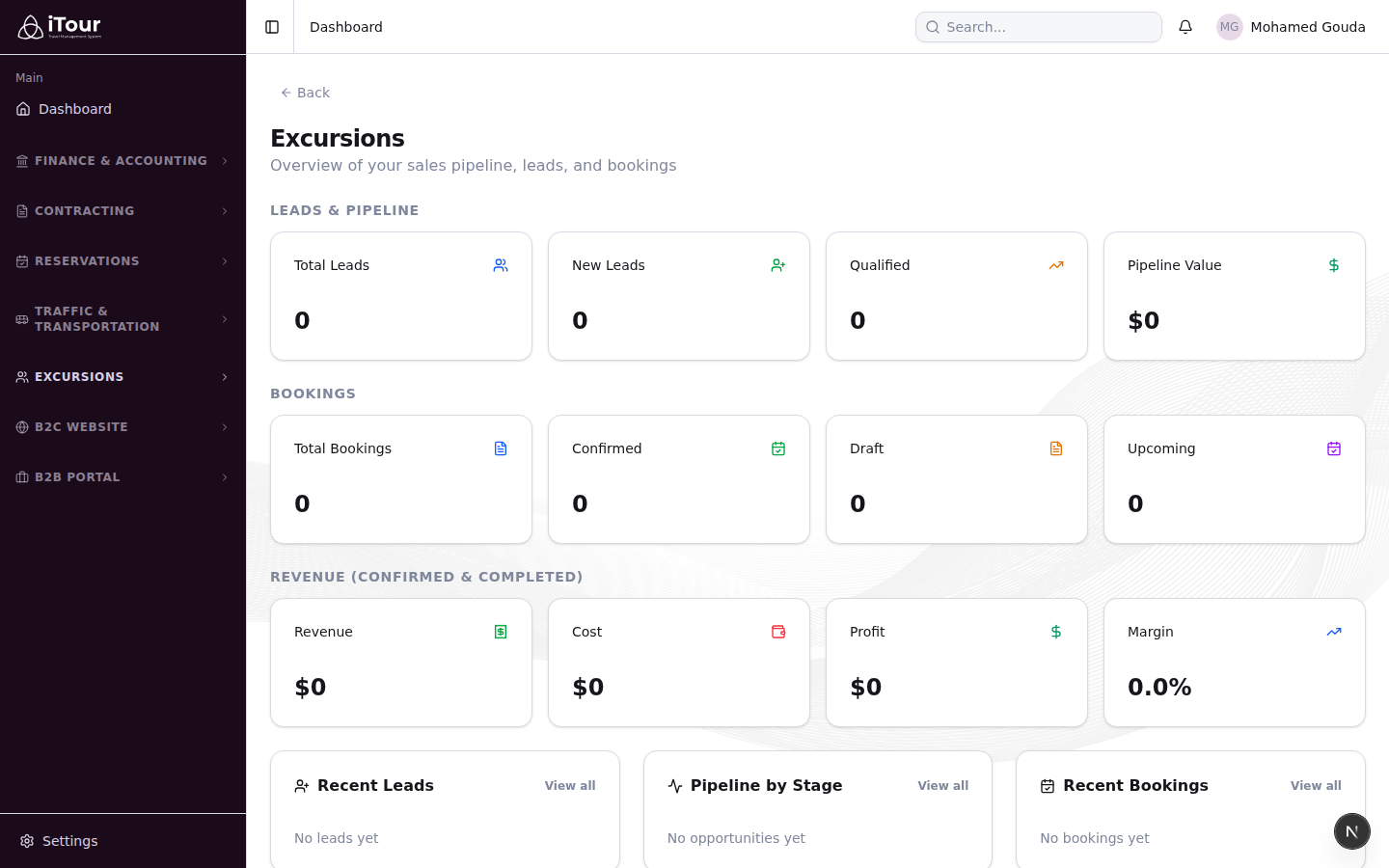Select the Finance & Accounting menu label
This screenshot has height=868, width=1389.
click(121, 161)
